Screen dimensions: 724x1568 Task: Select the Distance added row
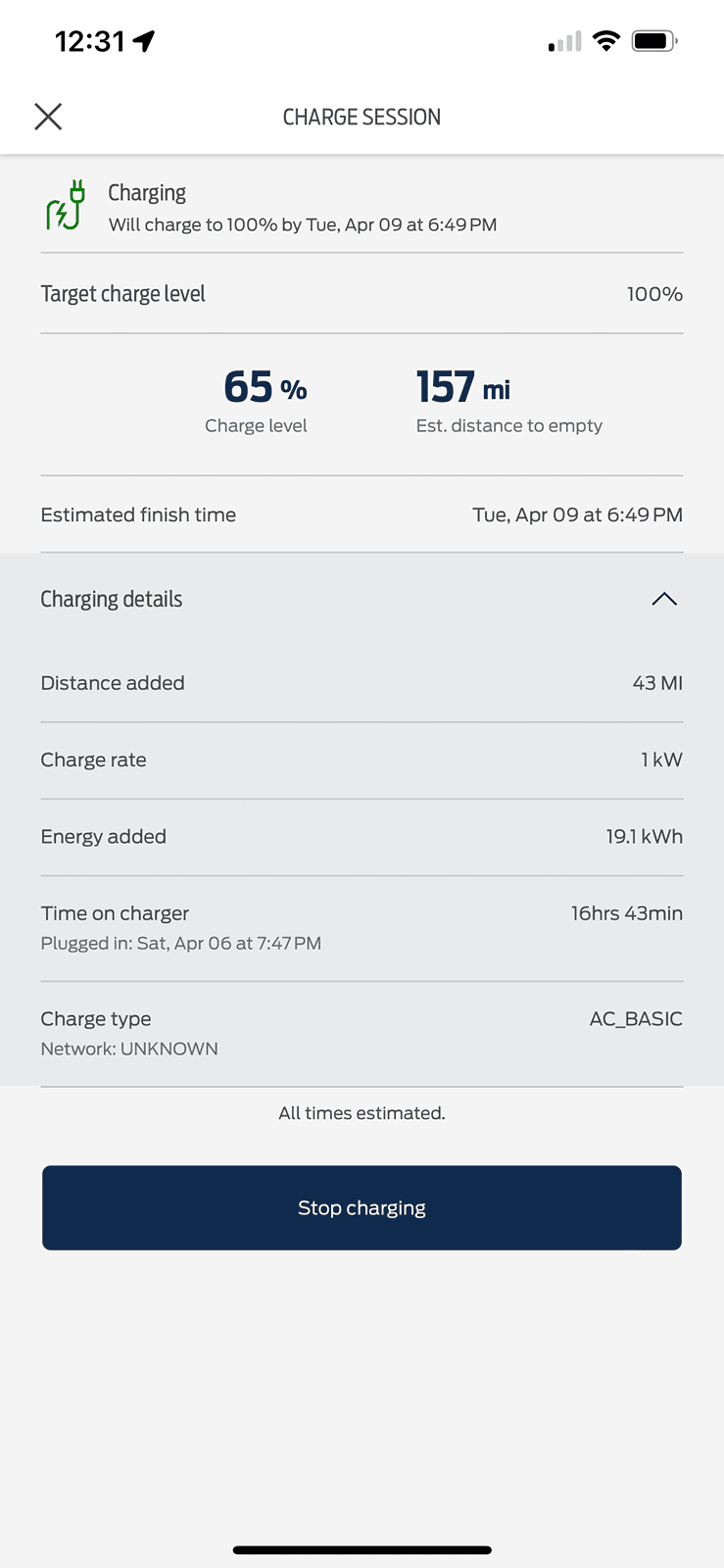[x=362, y=683]
